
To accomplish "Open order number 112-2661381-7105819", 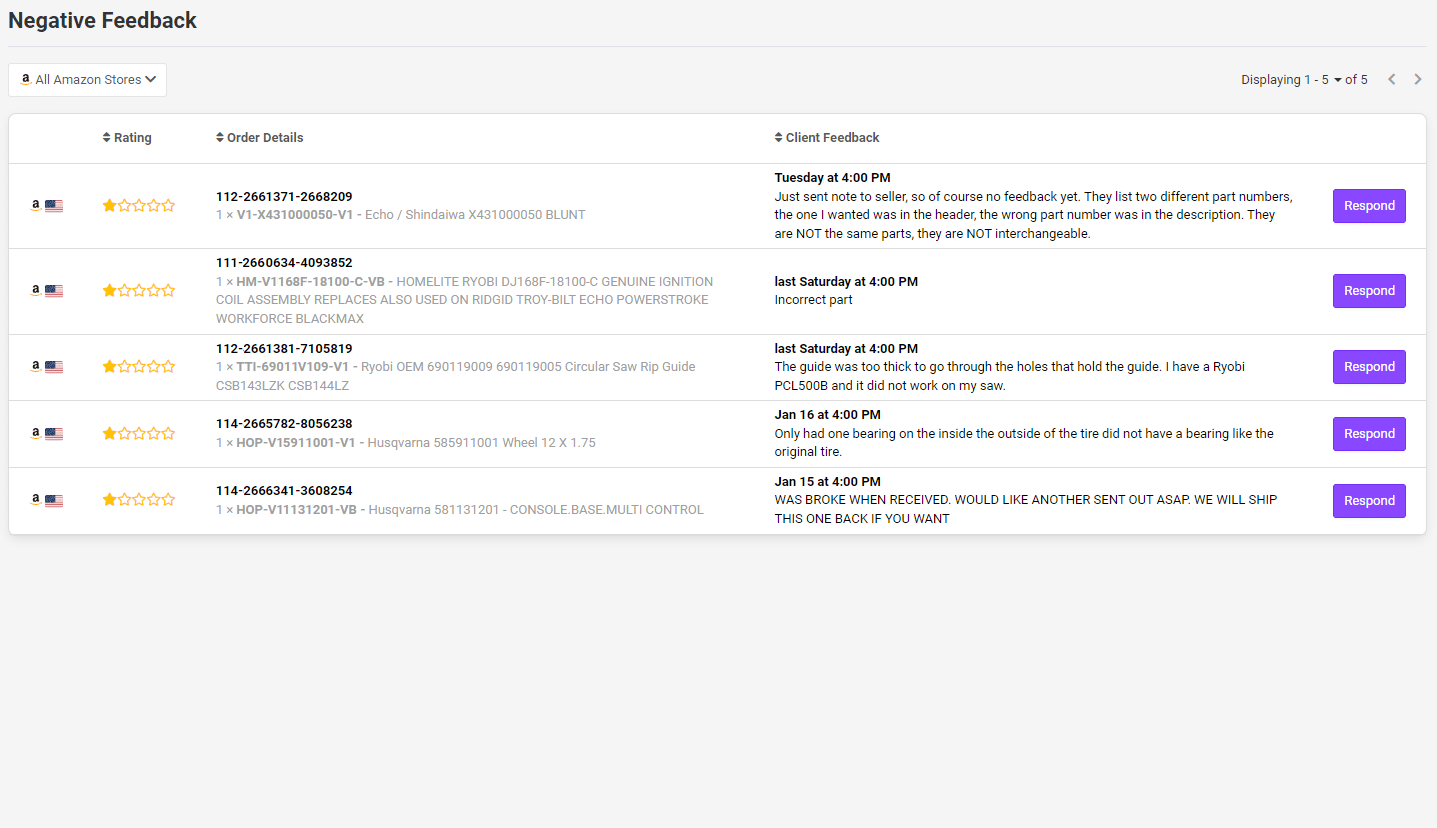I will [x=284, y=349].
